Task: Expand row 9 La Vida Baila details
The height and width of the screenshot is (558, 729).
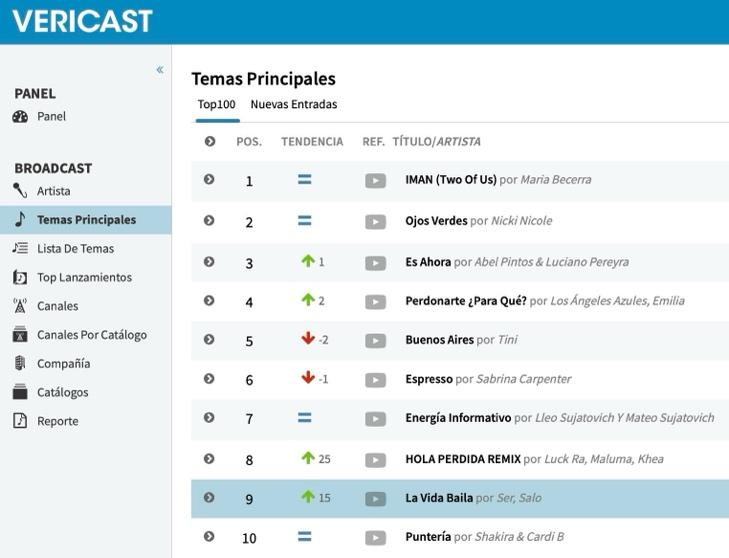Action: (209, 497)
